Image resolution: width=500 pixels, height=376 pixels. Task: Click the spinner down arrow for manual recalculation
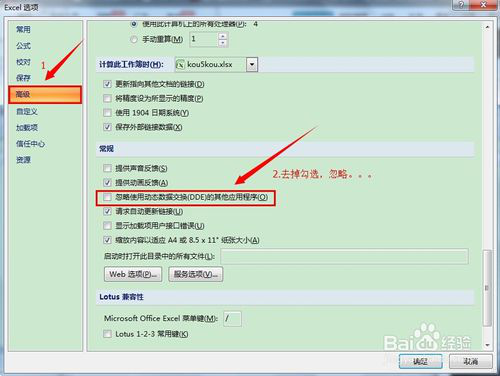(223, 43)
